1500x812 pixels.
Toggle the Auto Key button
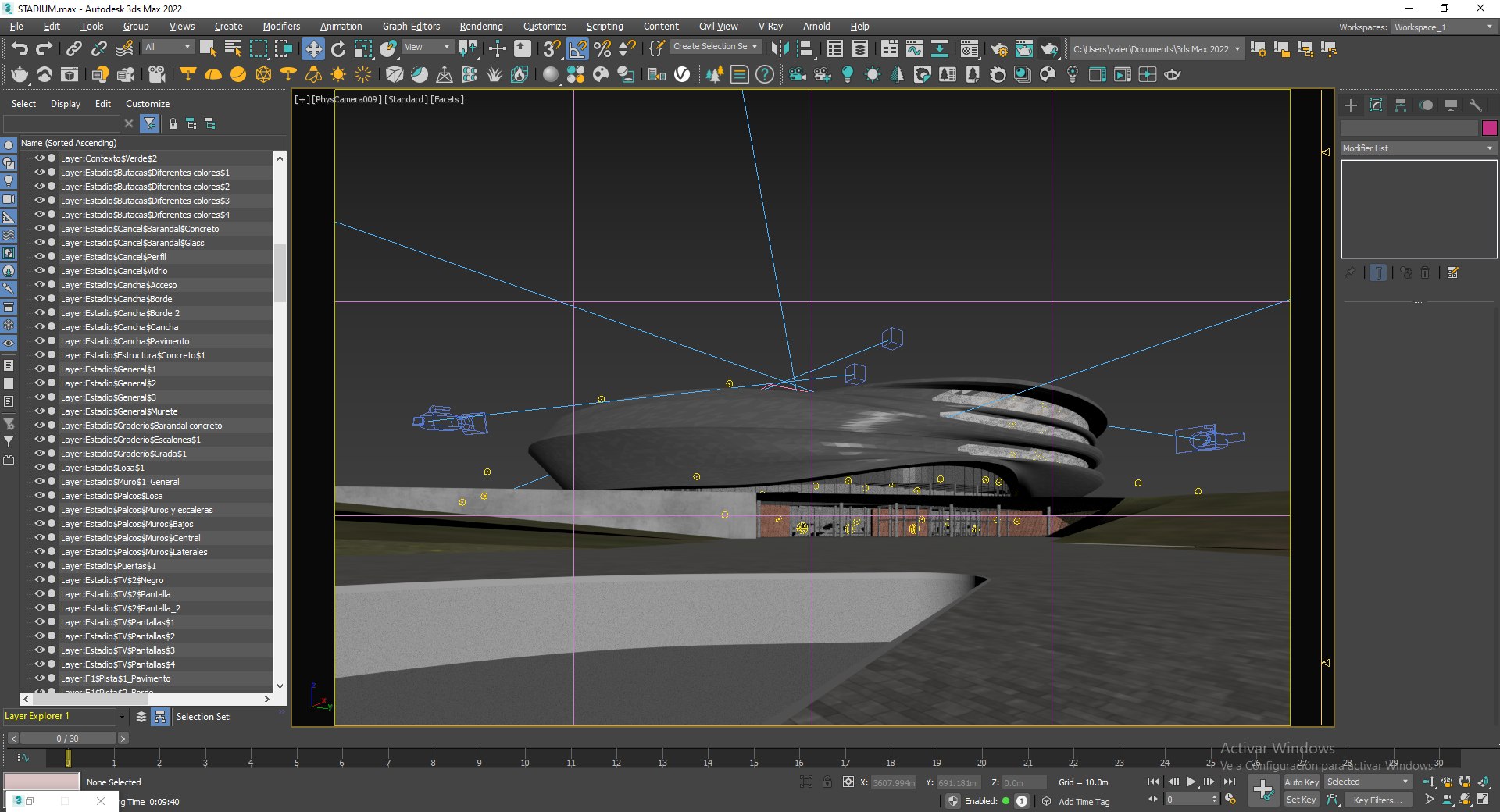(x=1301, y=782)
